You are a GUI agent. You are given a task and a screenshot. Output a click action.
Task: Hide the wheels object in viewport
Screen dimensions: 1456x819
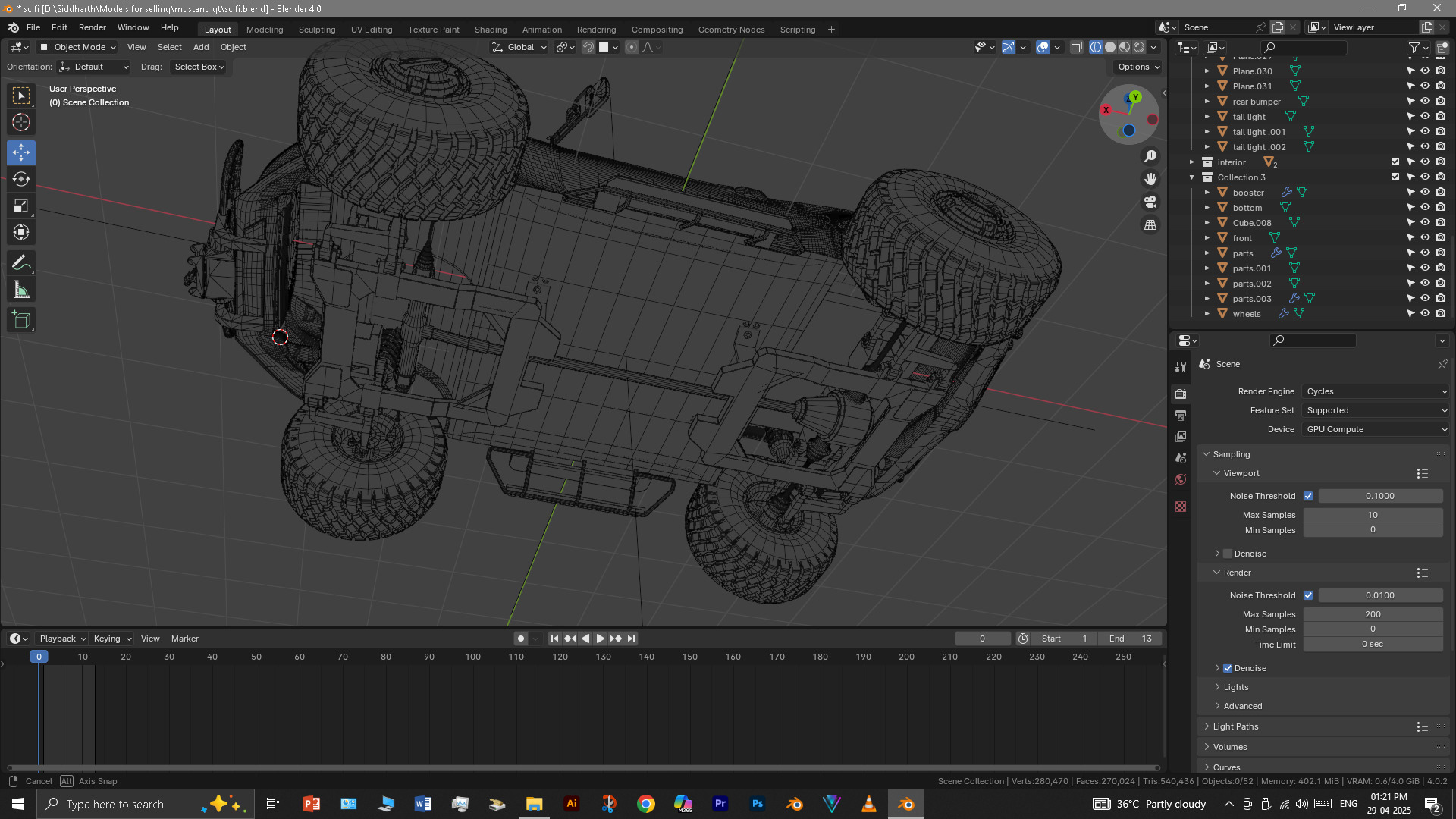pyautogui.click(x=1425, y=314)
